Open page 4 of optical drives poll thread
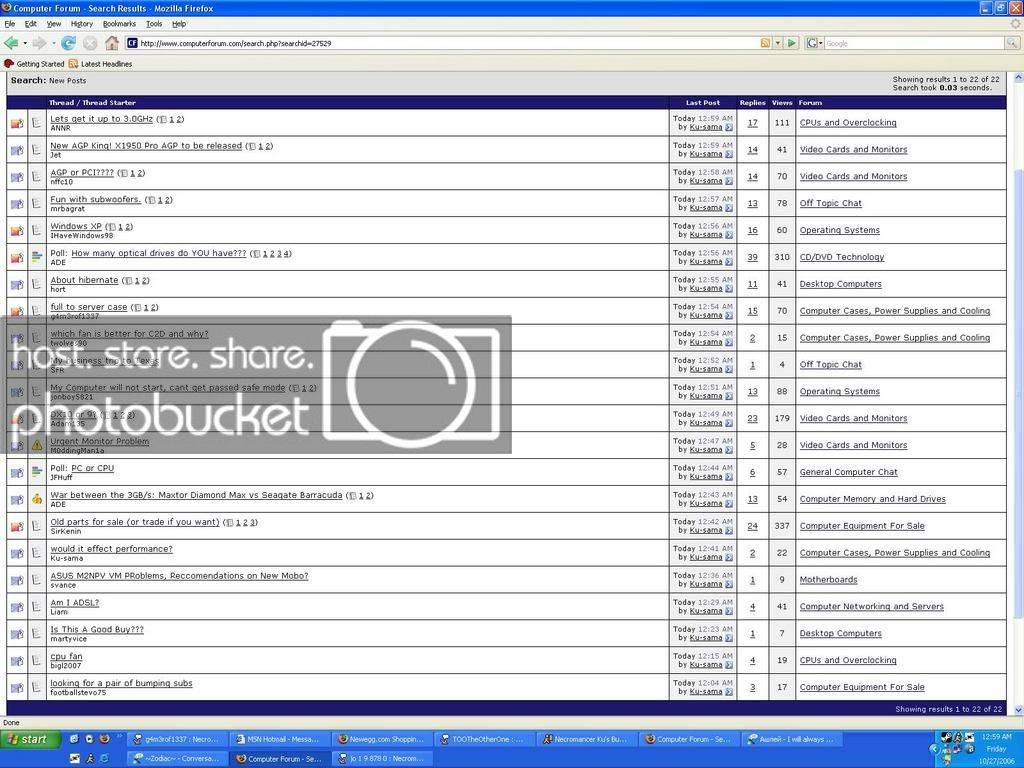1024x768 pixels. click(x=286, y=253)
